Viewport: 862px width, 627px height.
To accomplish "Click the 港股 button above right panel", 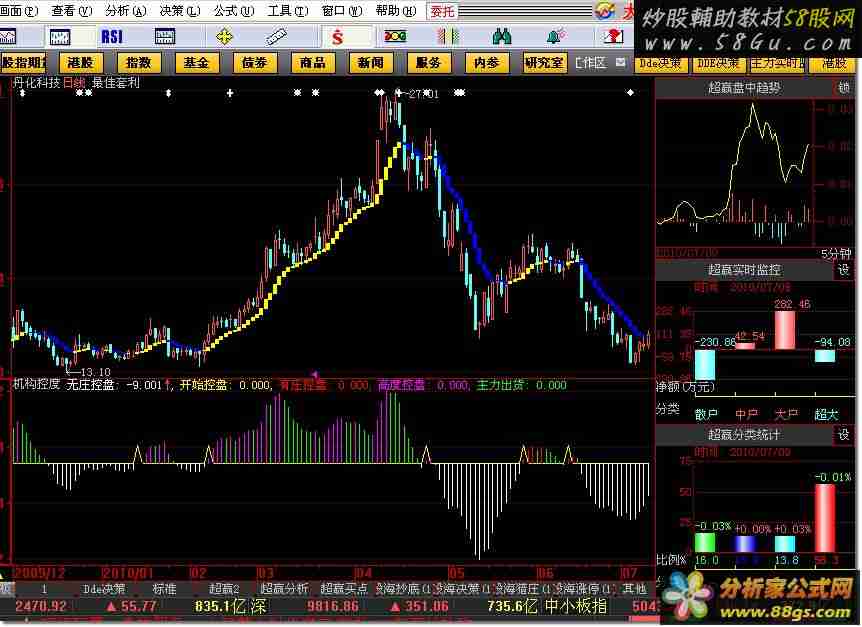I will [x=834, y=63].
